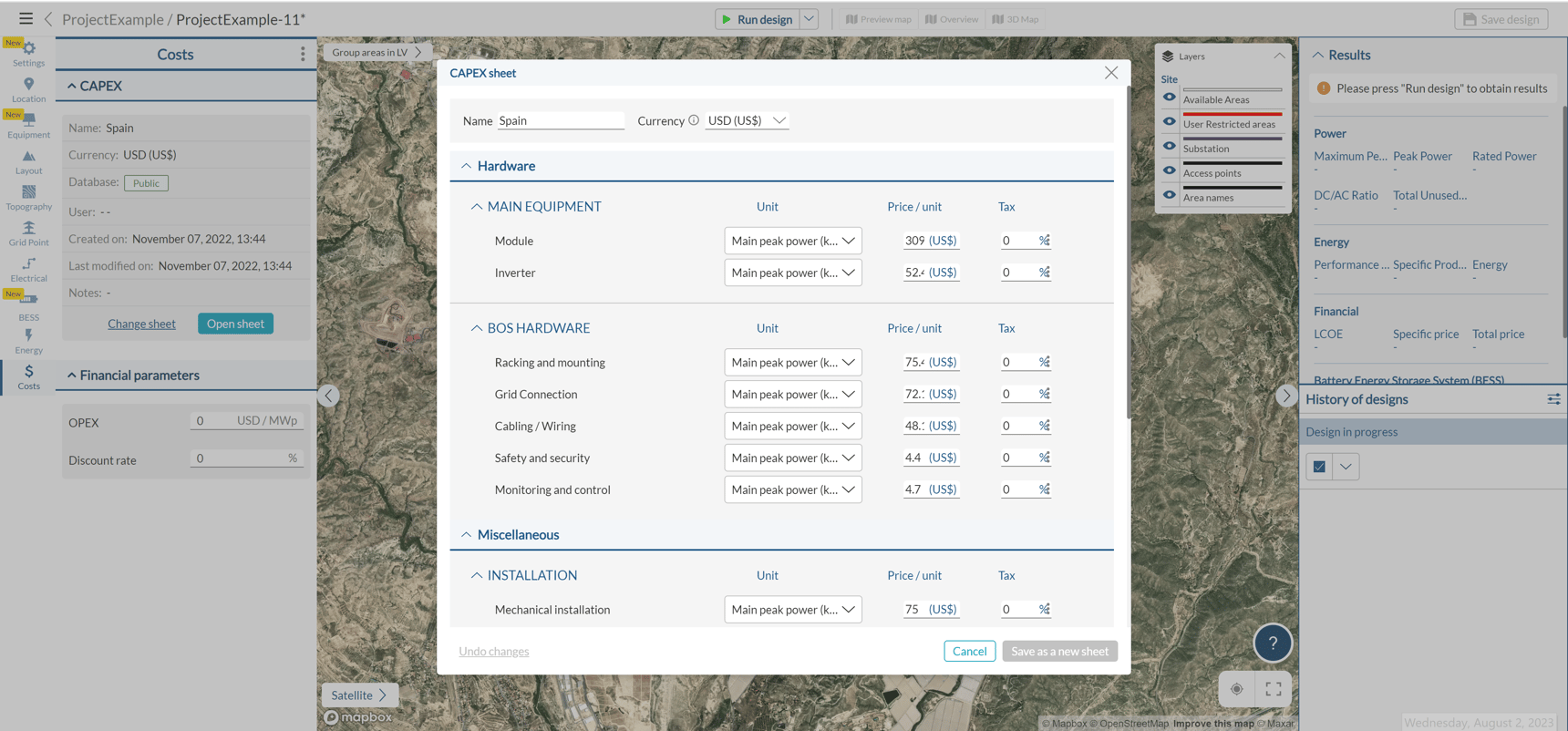Pan map left with the arrow button
1568x731 pixels.
(329, 396)
